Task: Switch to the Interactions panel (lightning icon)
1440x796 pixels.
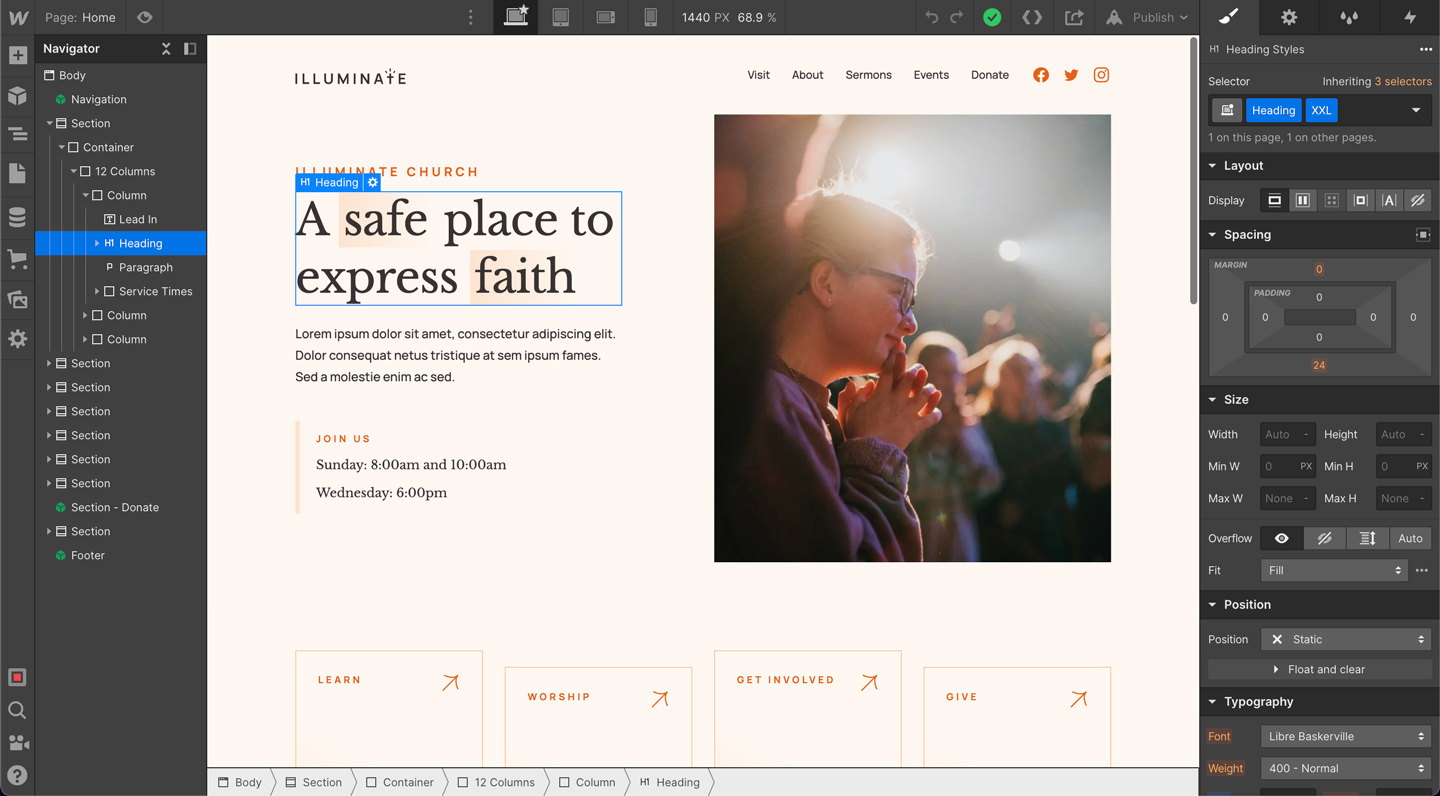Action: tap(1410, 17)
